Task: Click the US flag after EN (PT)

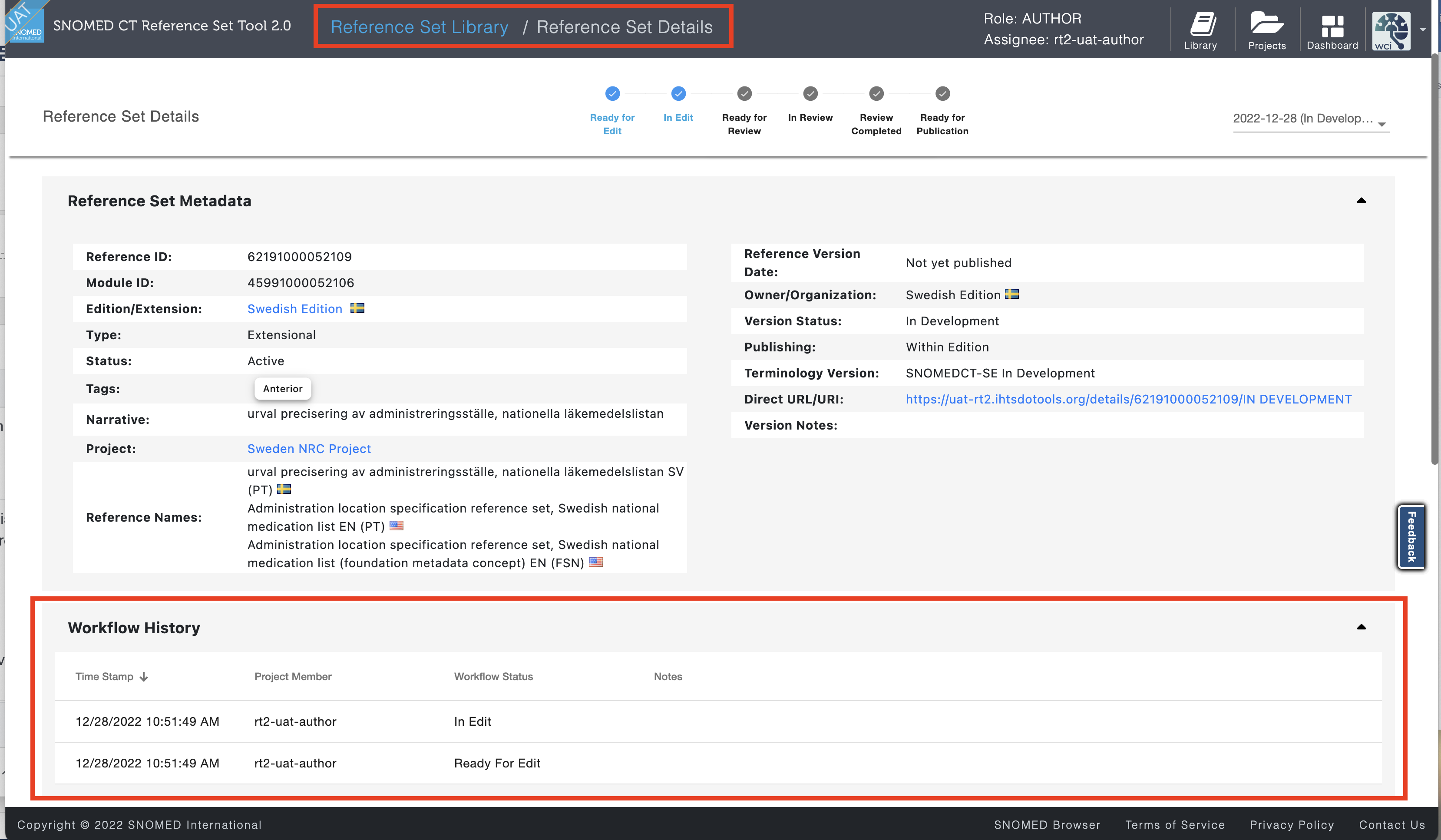Action: tap(396, 526)
